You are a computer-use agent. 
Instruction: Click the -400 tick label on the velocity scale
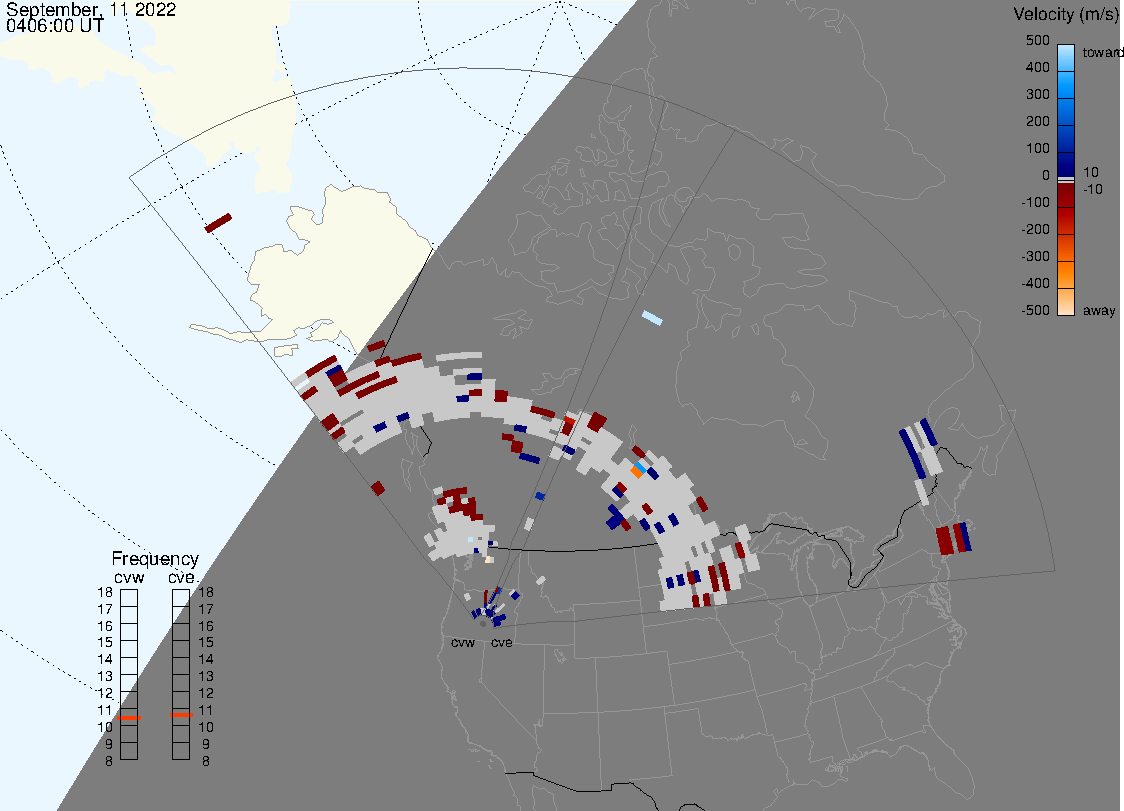coord(1035,283)
